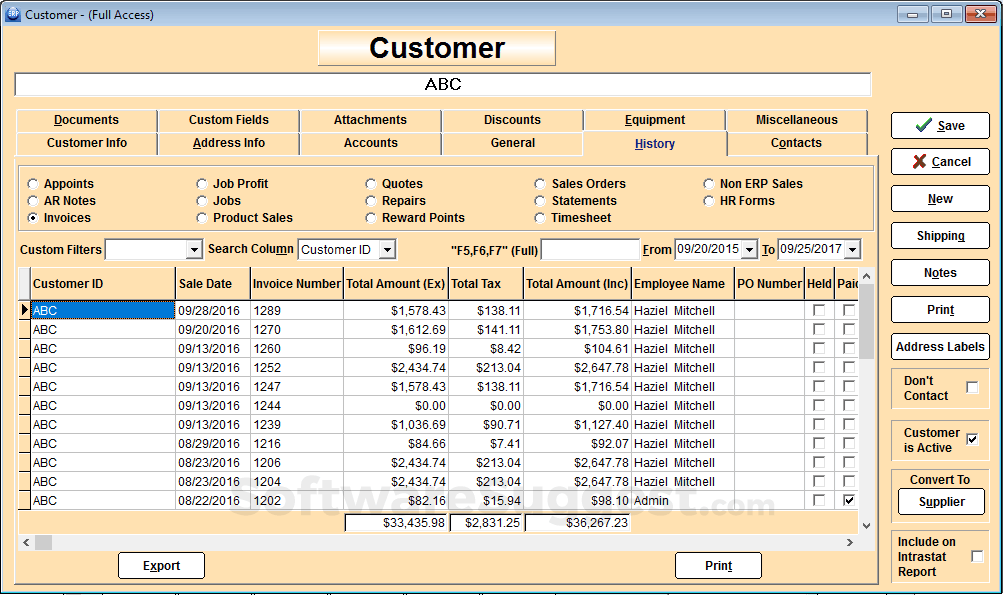Switch to the Contacts tab
1003x595 pixels.
pyautogui.click(x=796, y=143)
